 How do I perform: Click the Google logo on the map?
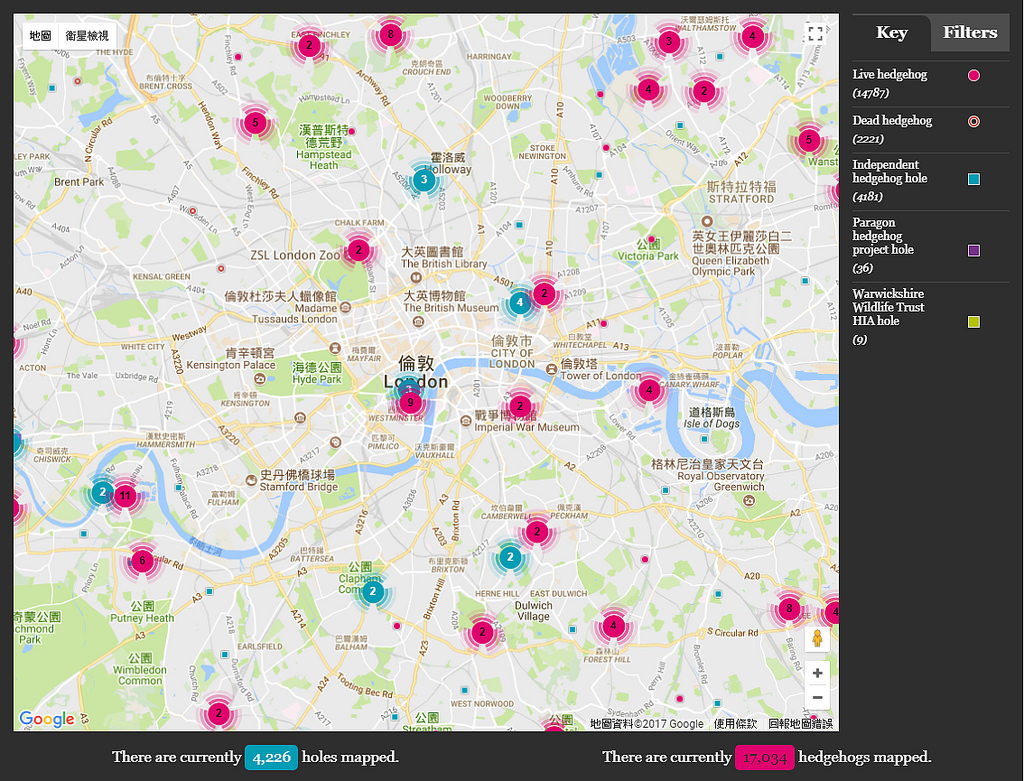pos(47,719)
